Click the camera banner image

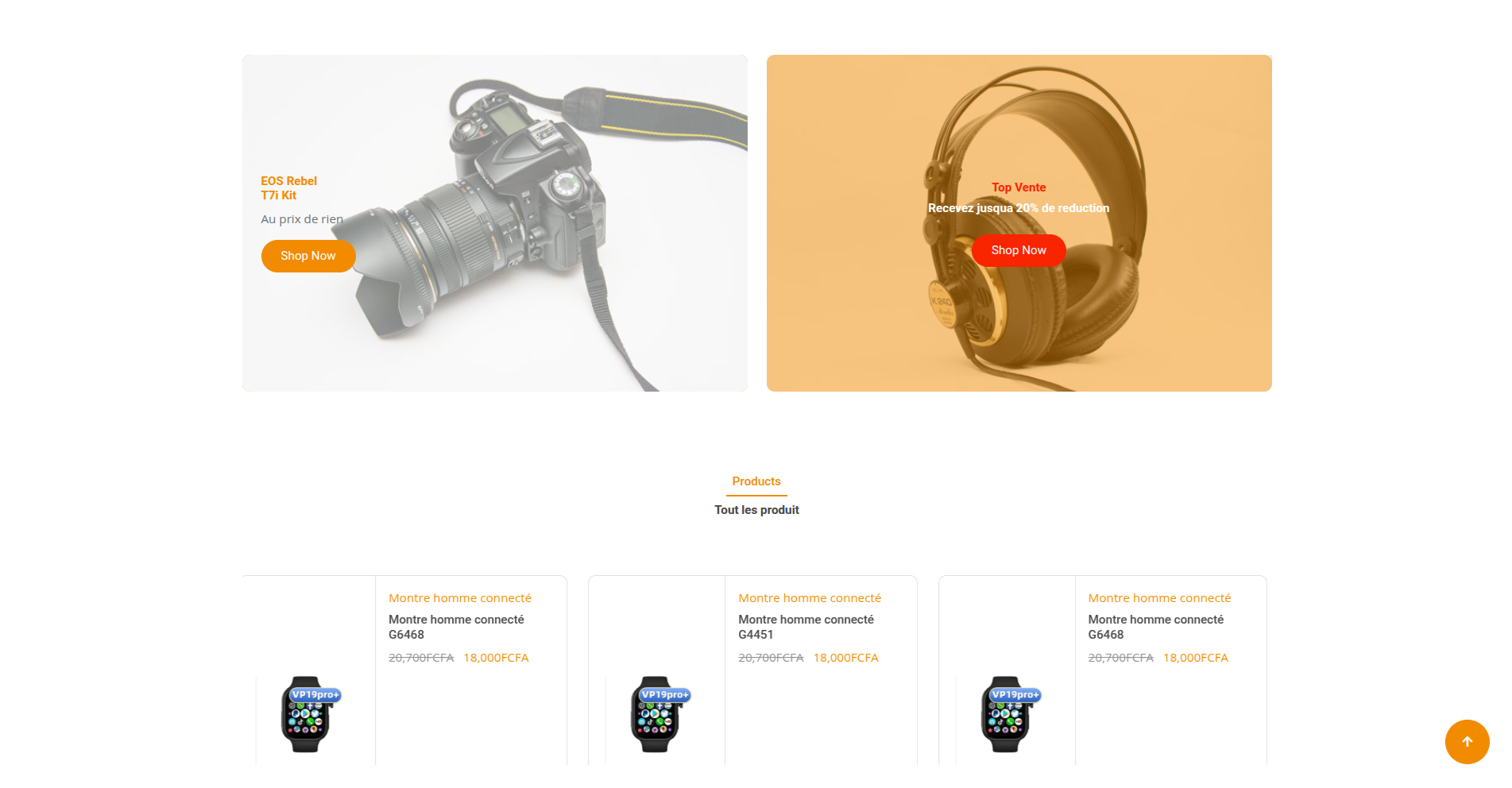[x=495, y=223]
